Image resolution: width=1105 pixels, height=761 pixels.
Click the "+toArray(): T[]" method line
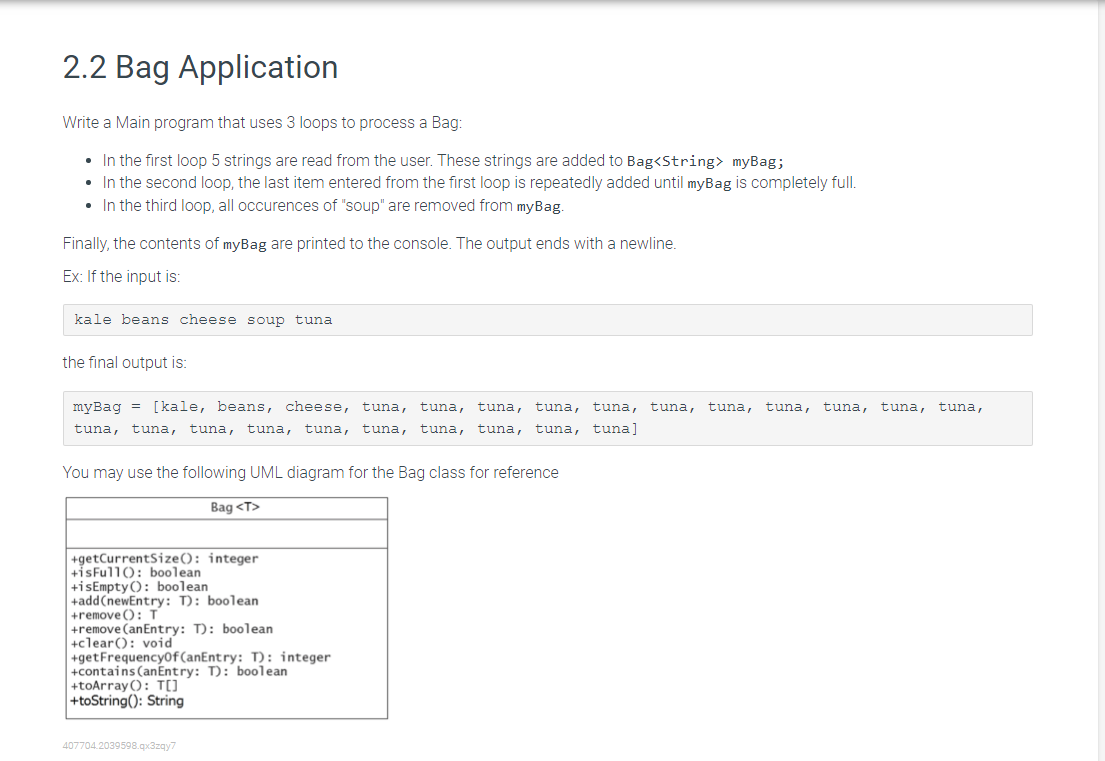(125, 686)
